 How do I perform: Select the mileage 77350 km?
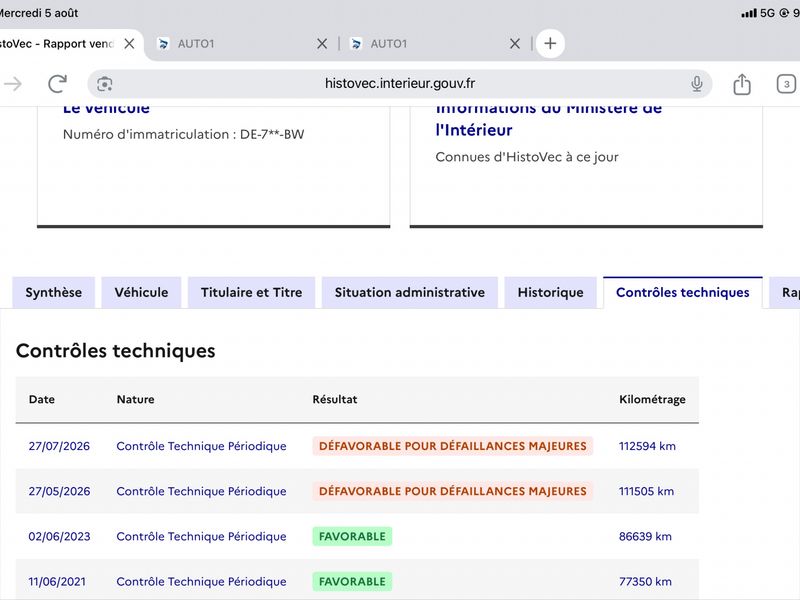(x=645, y=582)
